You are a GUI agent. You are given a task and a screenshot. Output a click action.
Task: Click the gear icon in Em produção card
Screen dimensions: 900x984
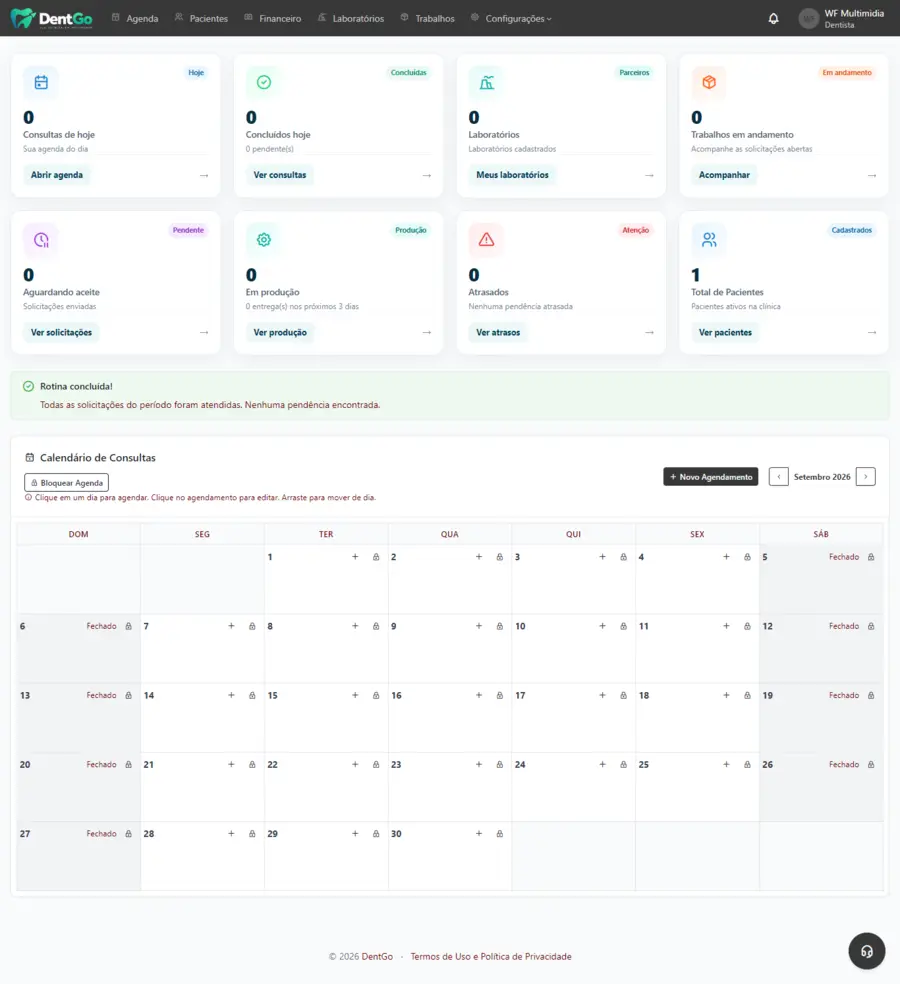[x=264, y=240]
